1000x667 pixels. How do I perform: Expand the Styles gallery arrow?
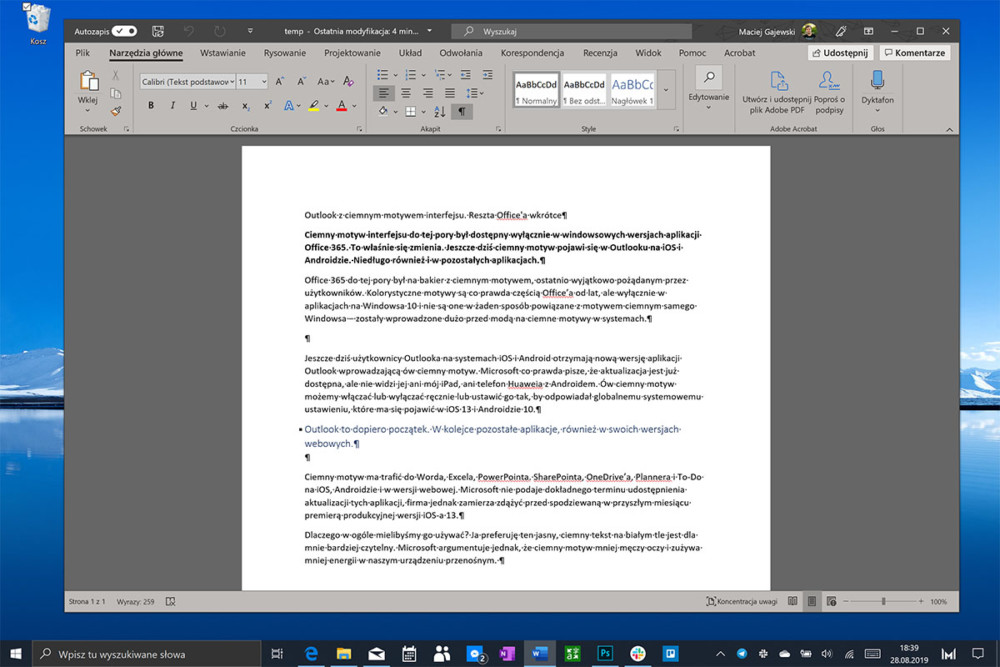[x=666, y=89]
